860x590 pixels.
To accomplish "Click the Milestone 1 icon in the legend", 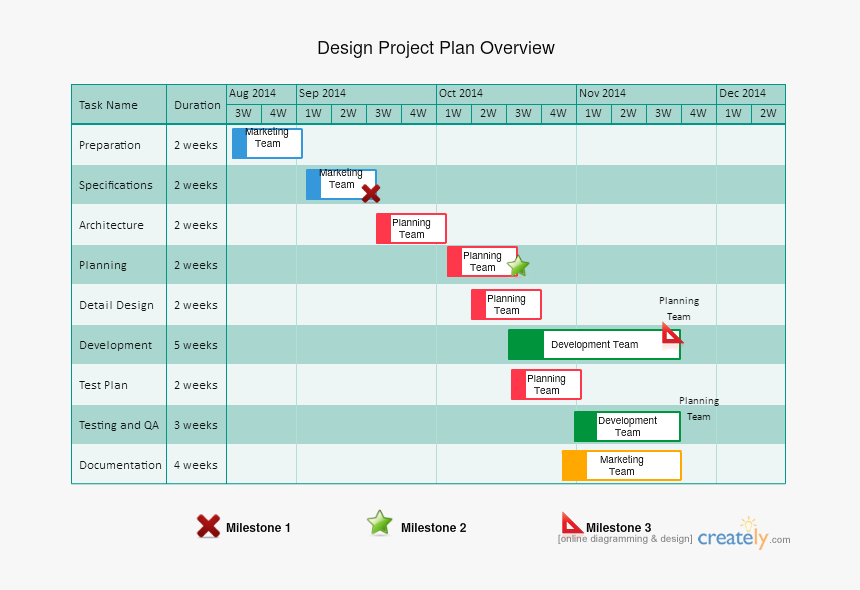I will (207, 527).
